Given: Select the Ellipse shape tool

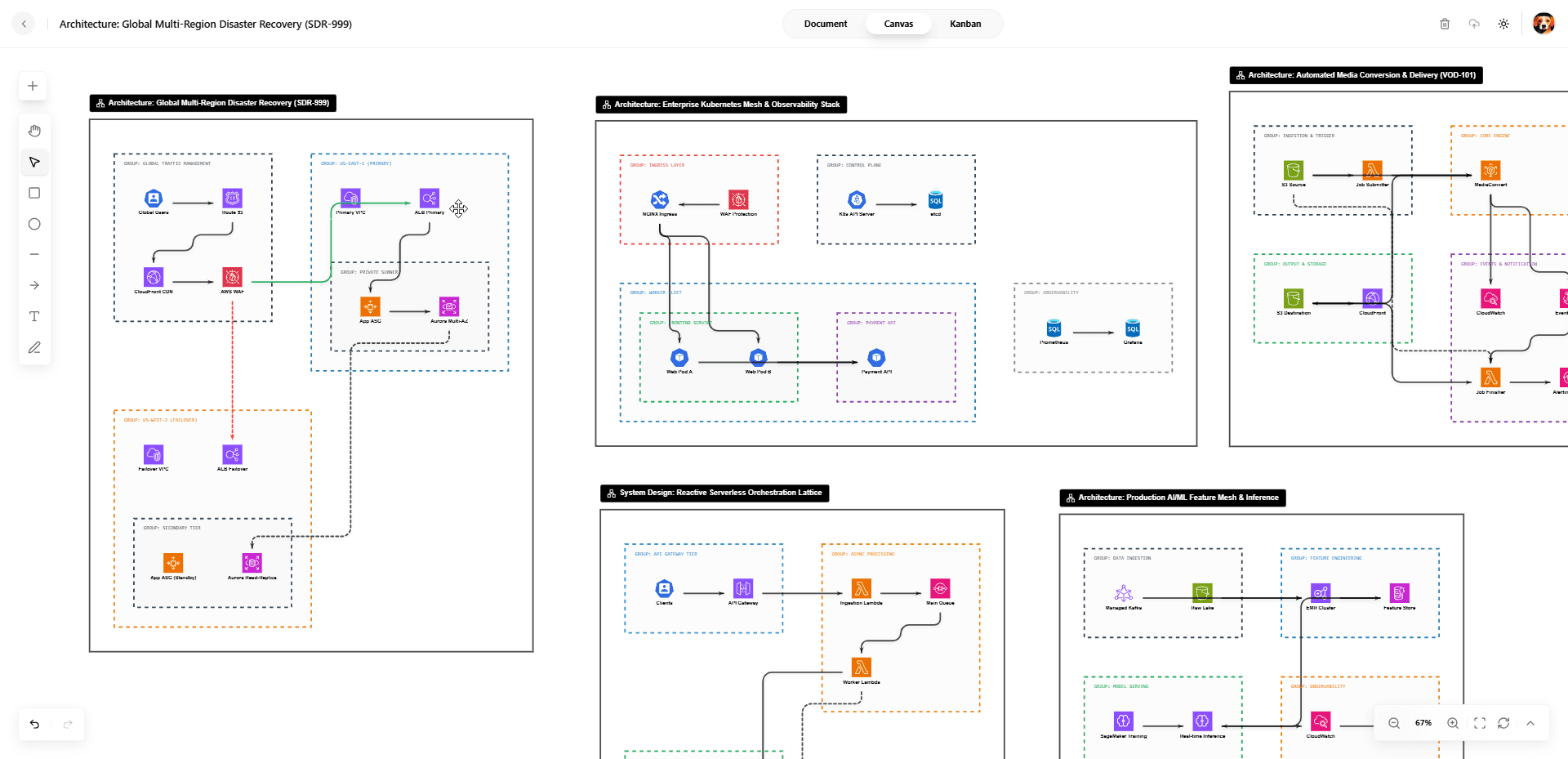Looking at the screenshot, I should coord(34,224).
